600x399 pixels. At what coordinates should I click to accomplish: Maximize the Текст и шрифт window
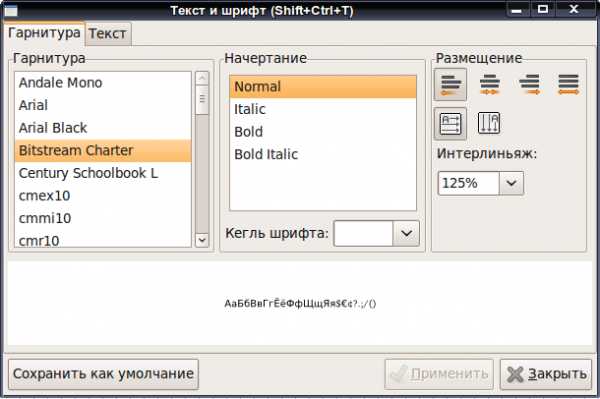[x=543, y=9]
